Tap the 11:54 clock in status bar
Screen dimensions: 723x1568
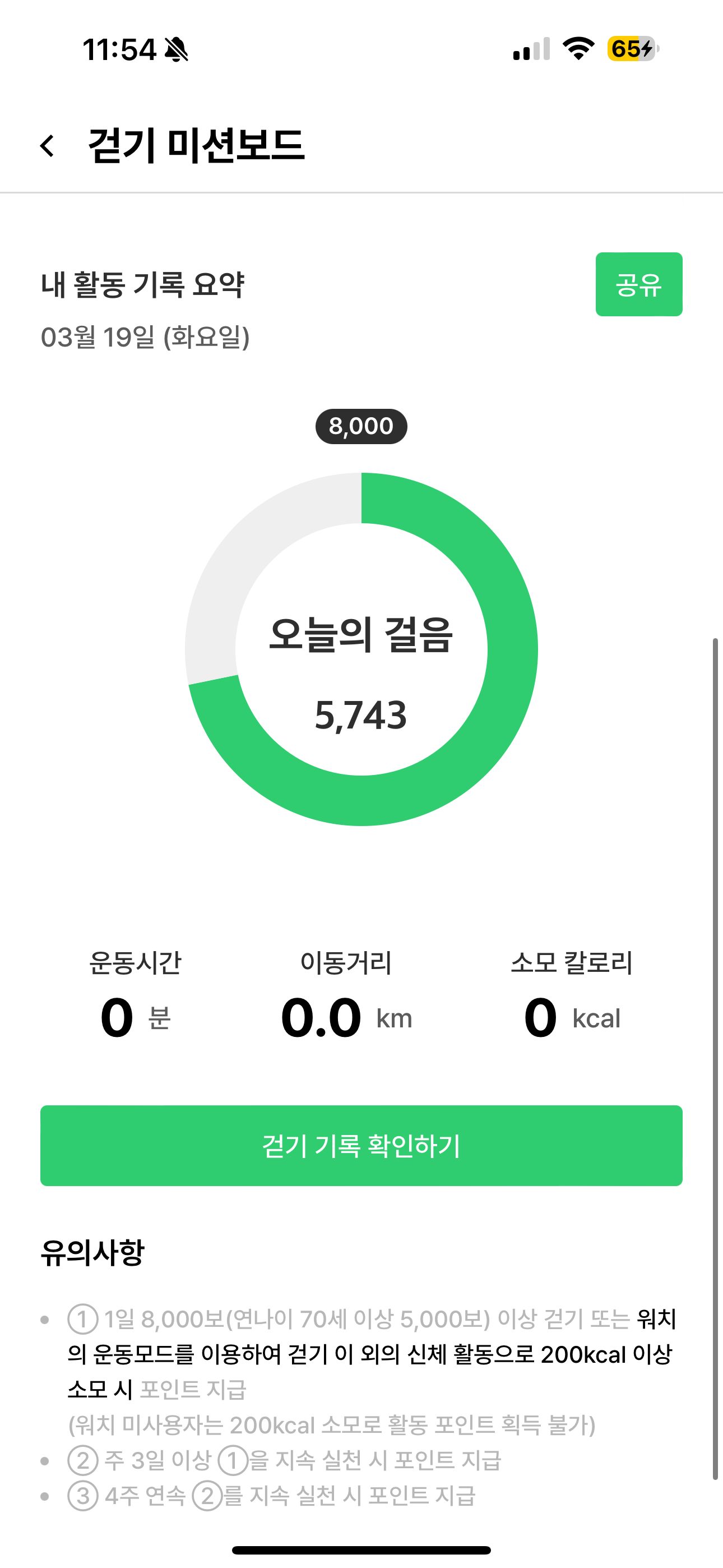tap(119, 49)
